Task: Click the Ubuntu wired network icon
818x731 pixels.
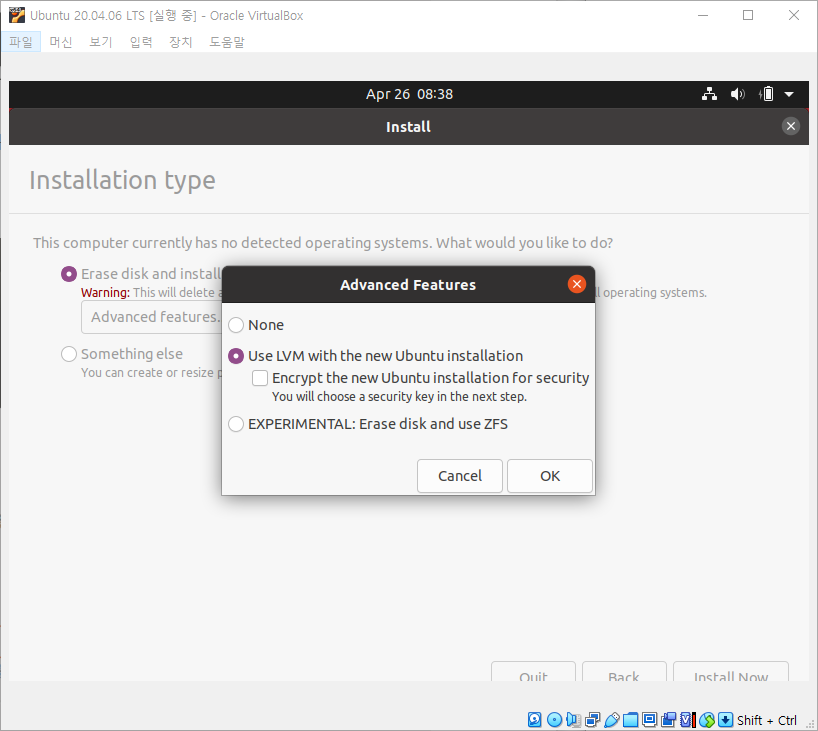Action: (709, 94)
